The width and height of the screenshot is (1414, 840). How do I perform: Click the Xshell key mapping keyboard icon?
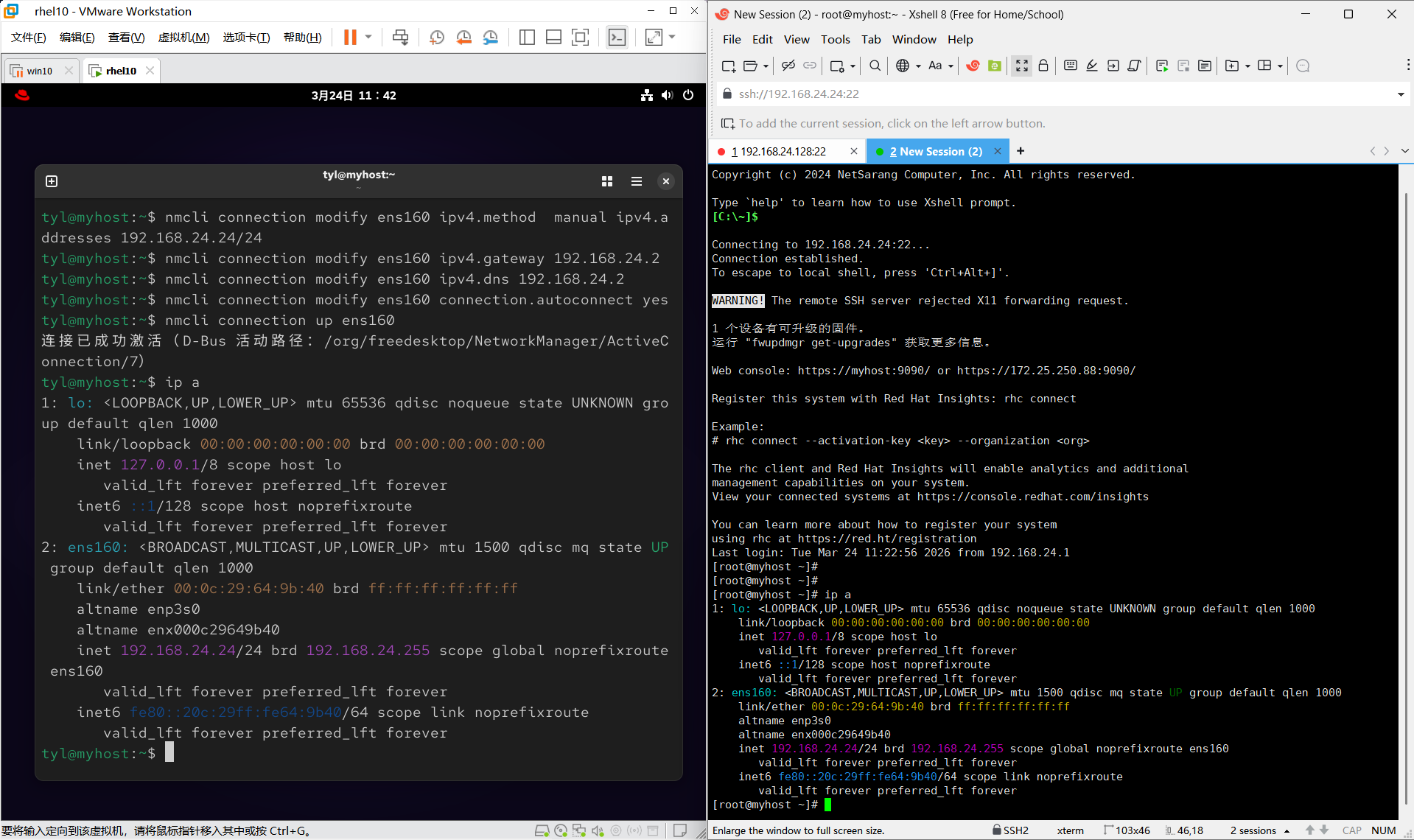(x=1071, y=66)
